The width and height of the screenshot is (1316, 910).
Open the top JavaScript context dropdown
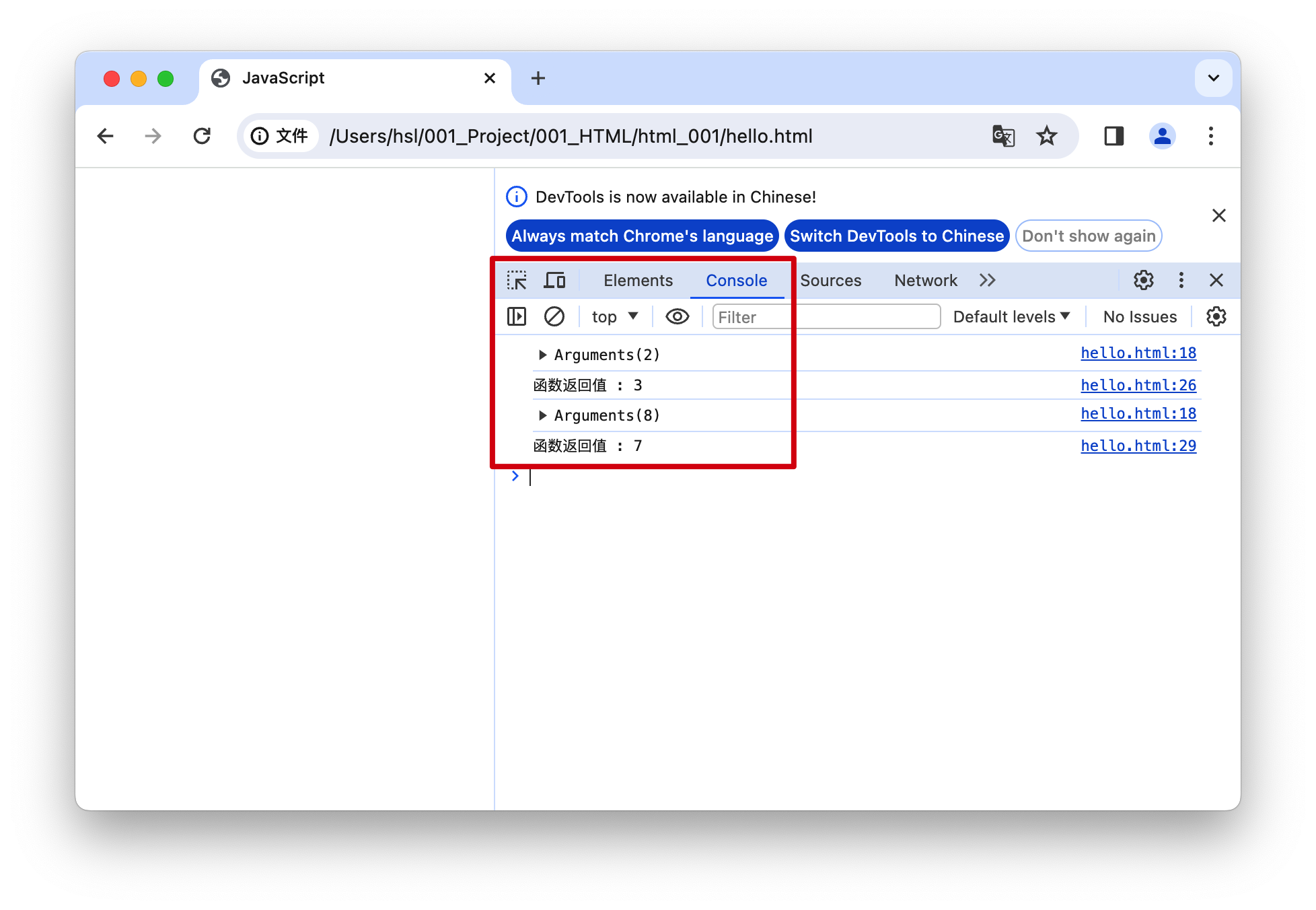point(614,316)
